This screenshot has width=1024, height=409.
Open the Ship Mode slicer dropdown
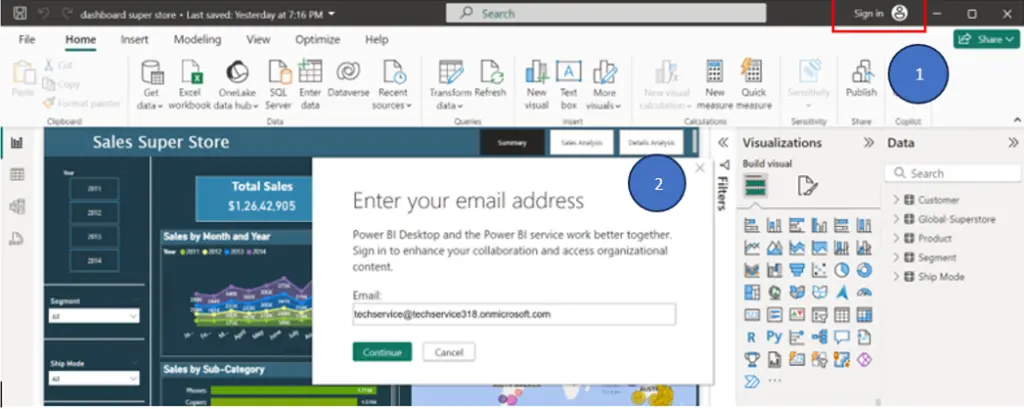94,378
